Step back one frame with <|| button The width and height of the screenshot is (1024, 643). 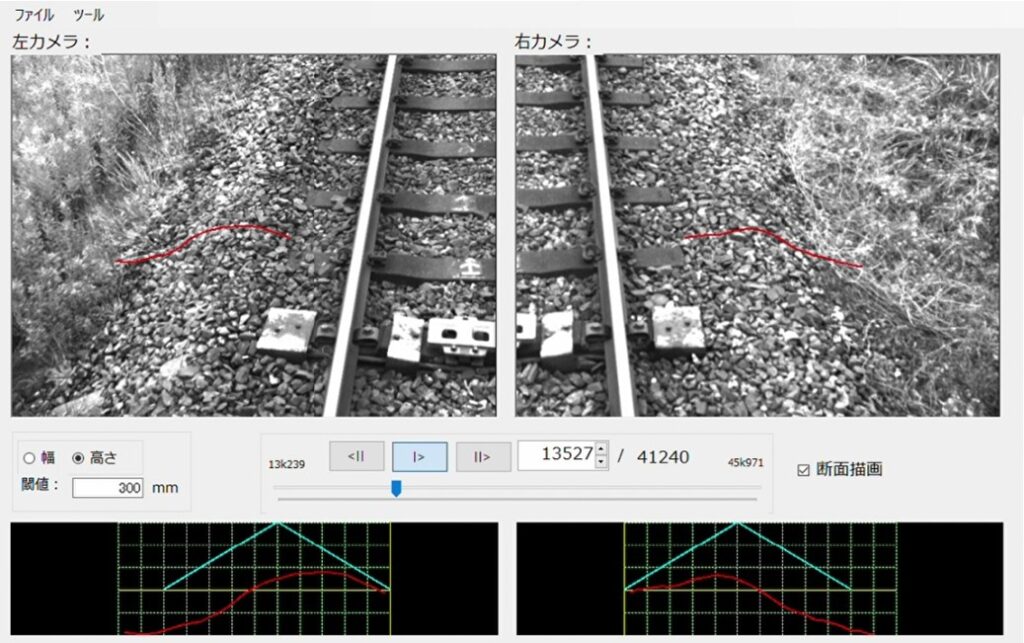[x=357, y=456]
